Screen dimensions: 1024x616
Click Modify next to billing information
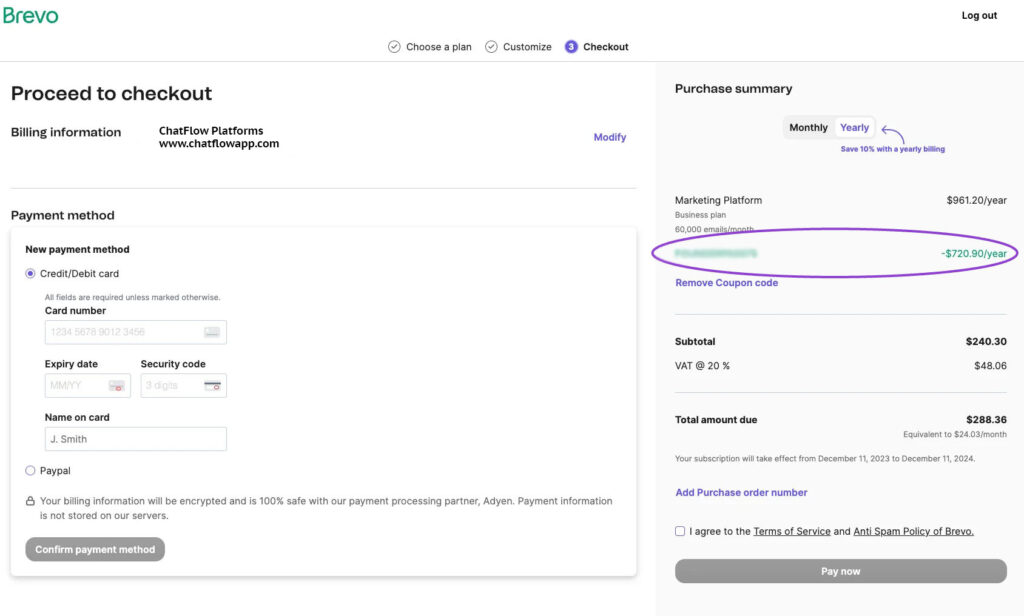click(x=610, y=136)
